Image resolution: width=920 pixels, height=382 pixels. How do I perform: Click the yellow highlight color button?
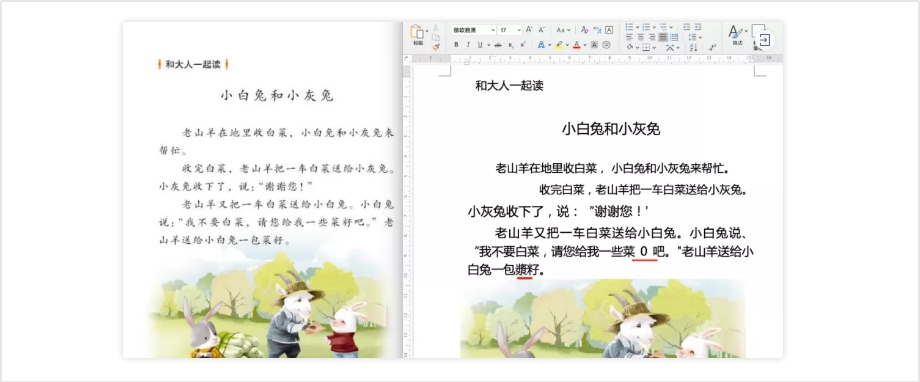point(559,45)
